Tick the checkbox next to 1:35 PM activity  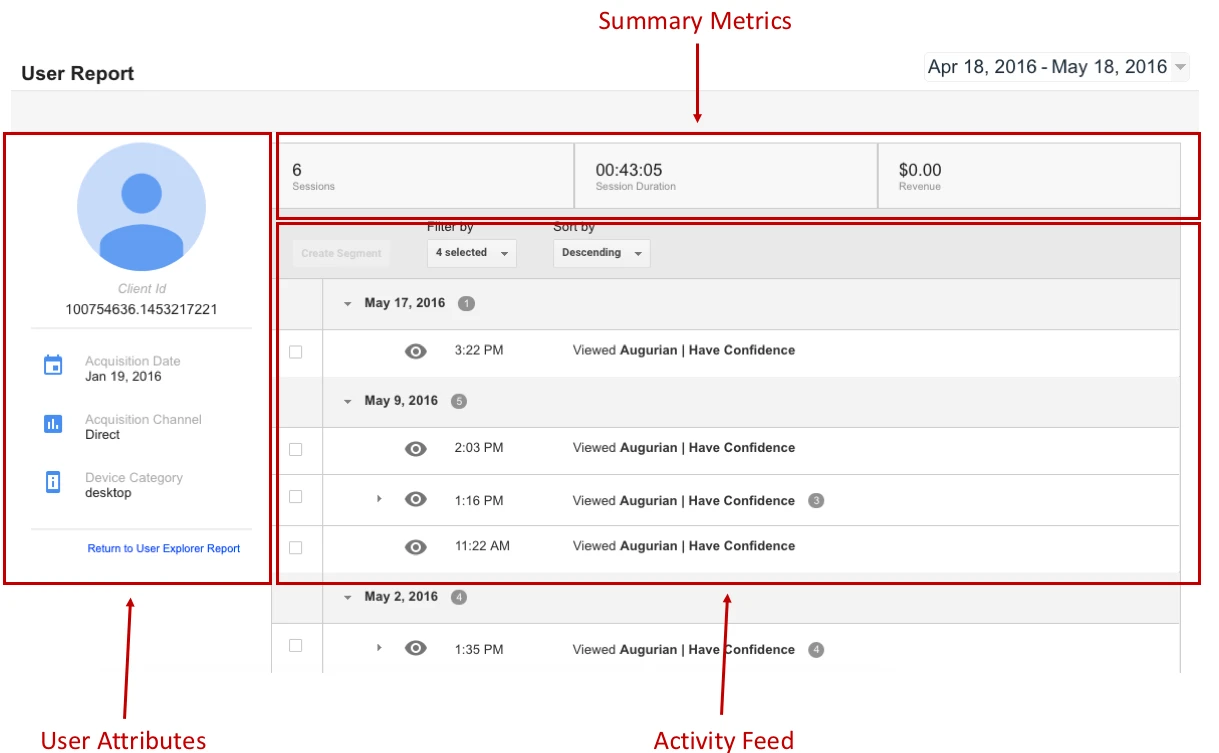pos(294,649)
